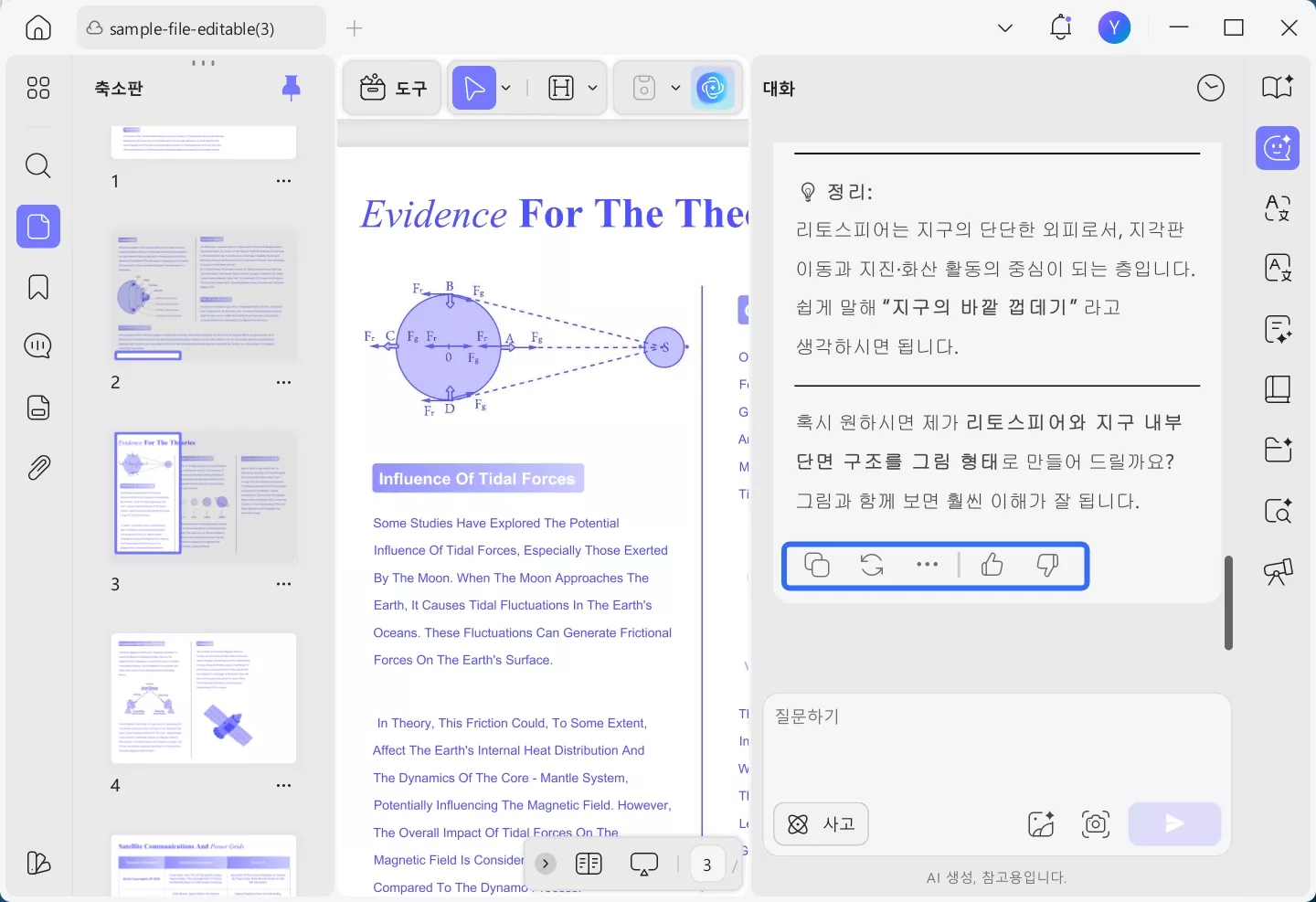
Task: Open the user account avatar Y
Action: point(1114,28)
